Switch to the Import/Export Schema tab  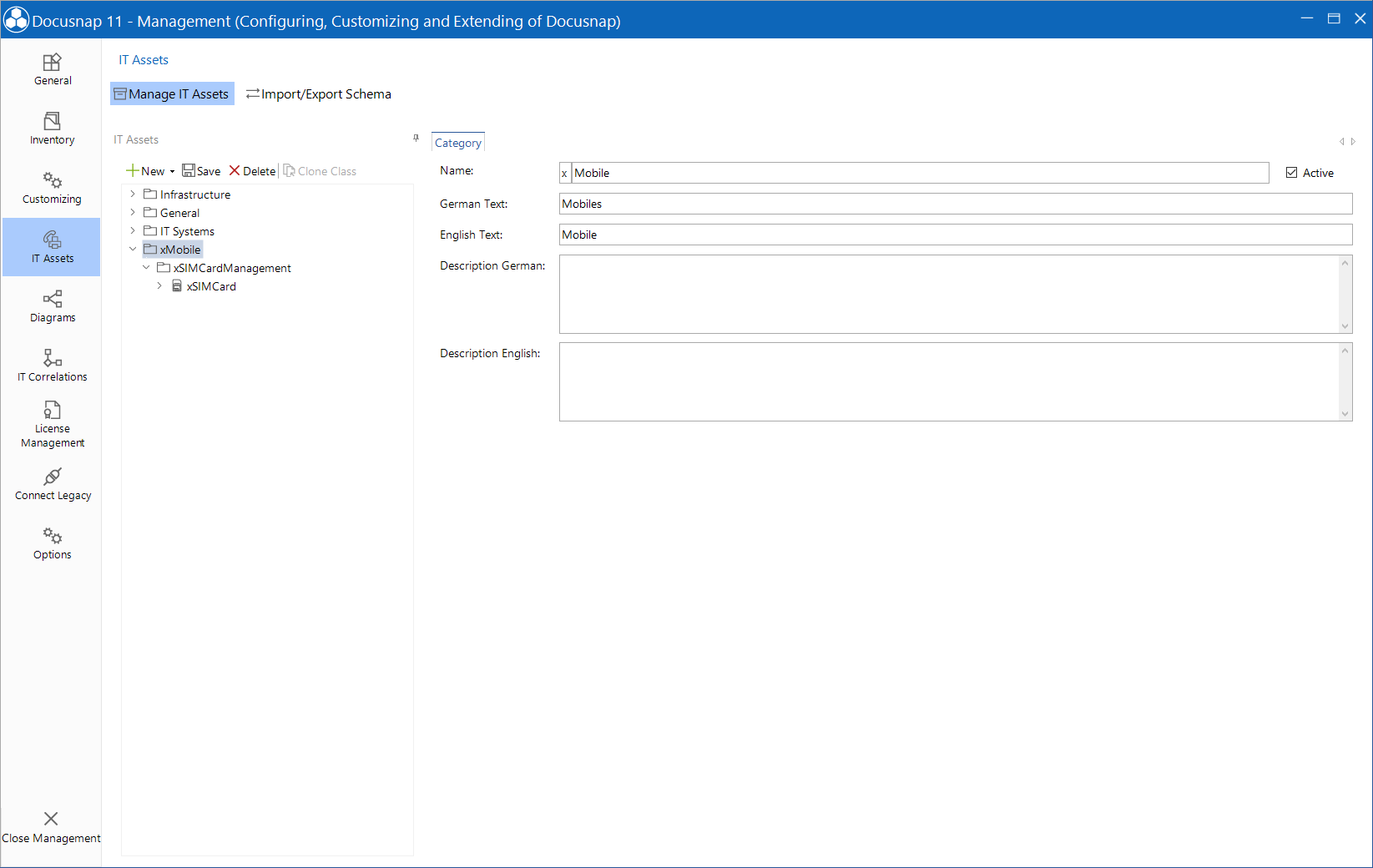click(x=318, y=93)
